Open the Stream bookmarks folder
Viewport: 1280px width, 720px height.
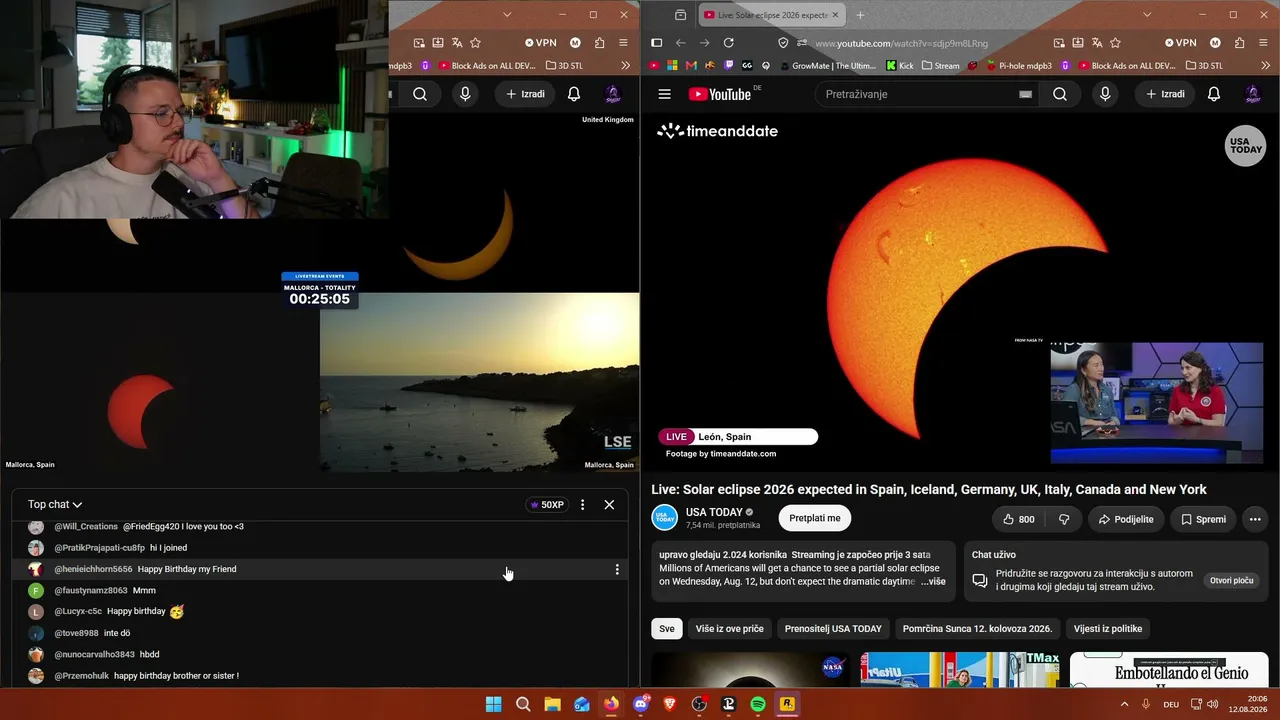(x=940, y=66)
